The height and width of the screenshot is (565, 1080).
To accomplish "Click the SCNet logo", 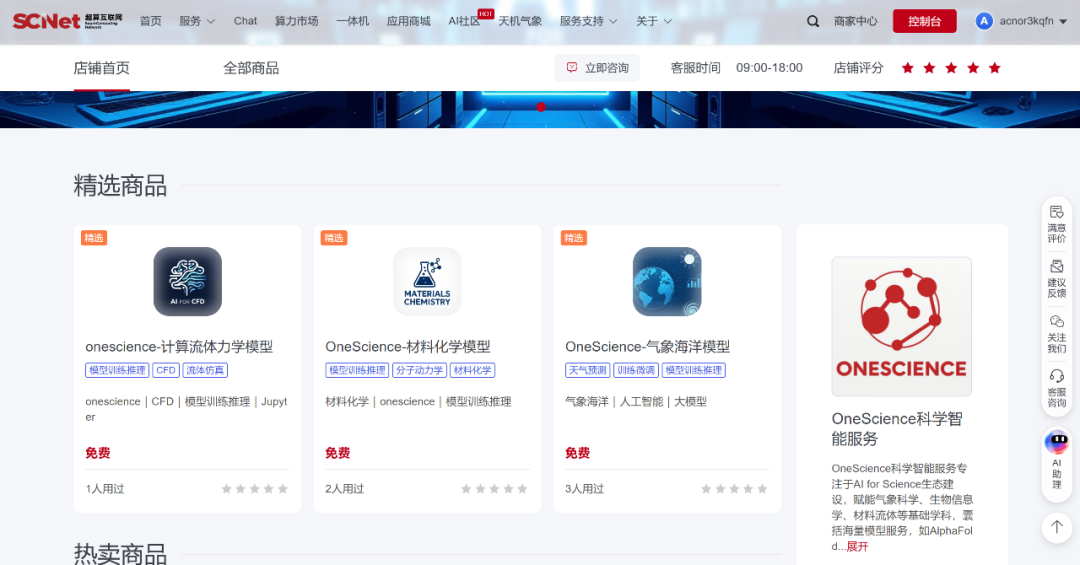I will coord(68,21).
